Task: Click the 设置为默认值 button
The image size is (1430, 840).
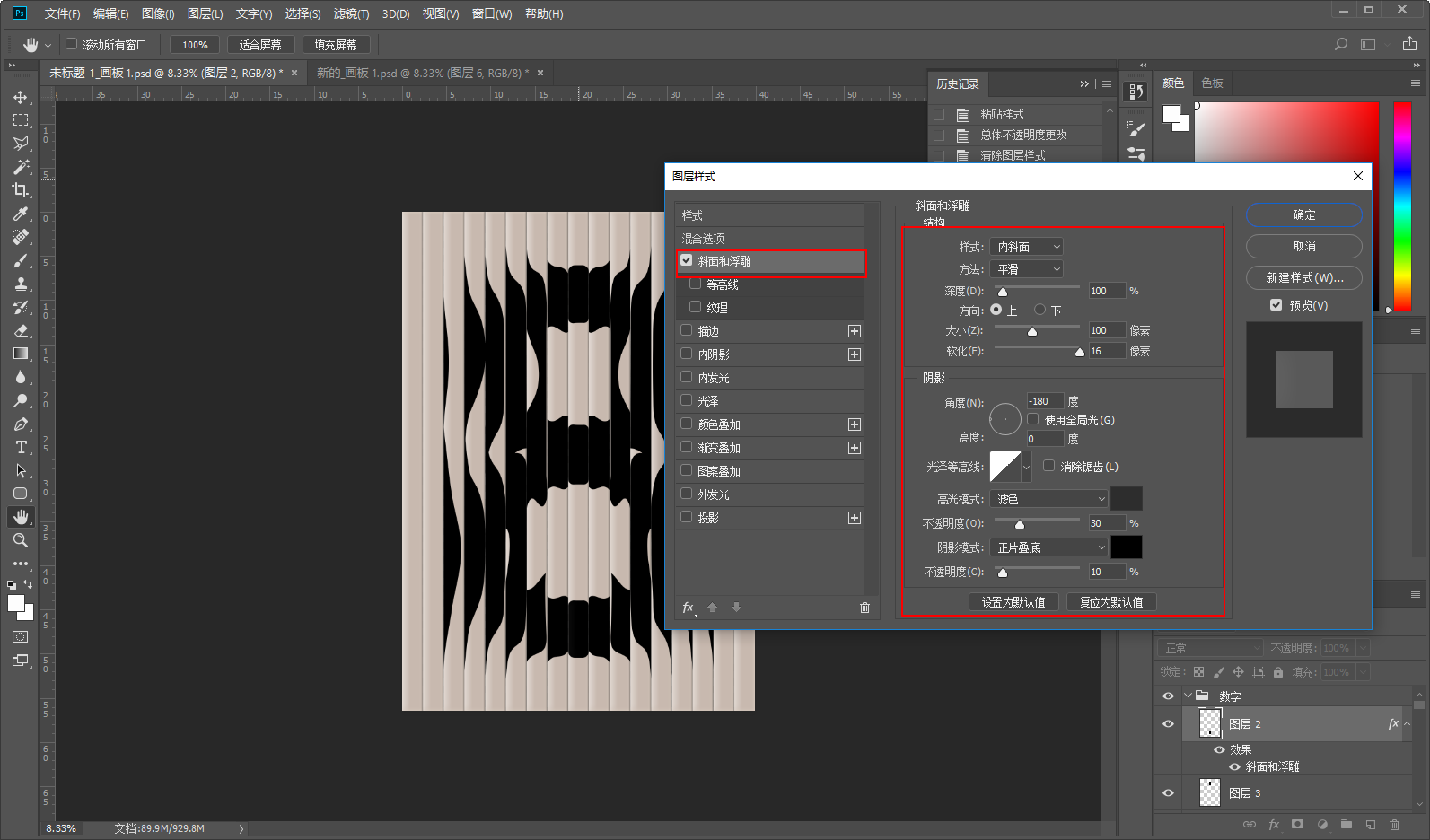Action: [x=1013, y=602]
